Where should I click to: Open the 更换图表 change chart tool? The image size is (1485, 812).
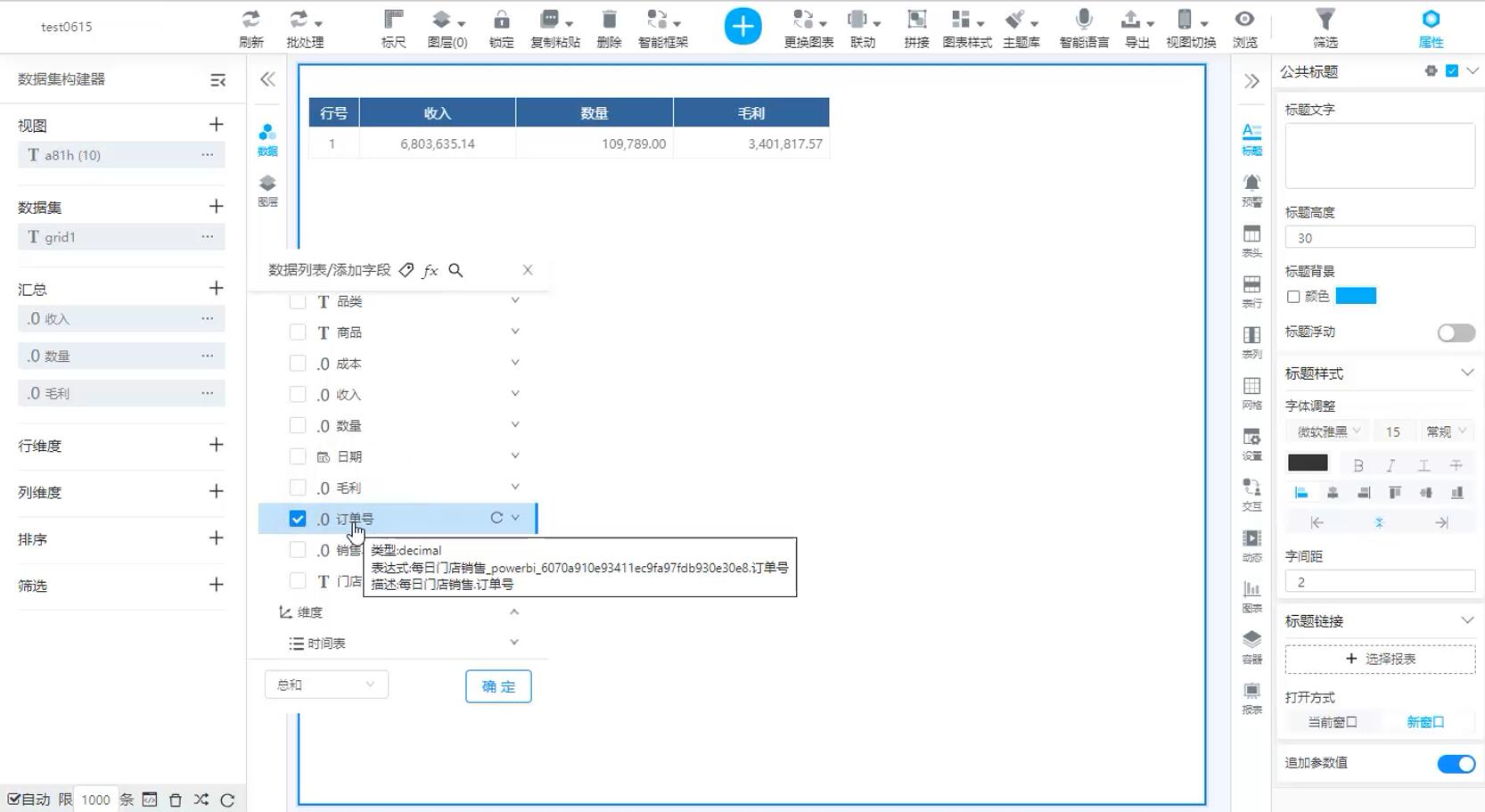(x=808, y=28)
